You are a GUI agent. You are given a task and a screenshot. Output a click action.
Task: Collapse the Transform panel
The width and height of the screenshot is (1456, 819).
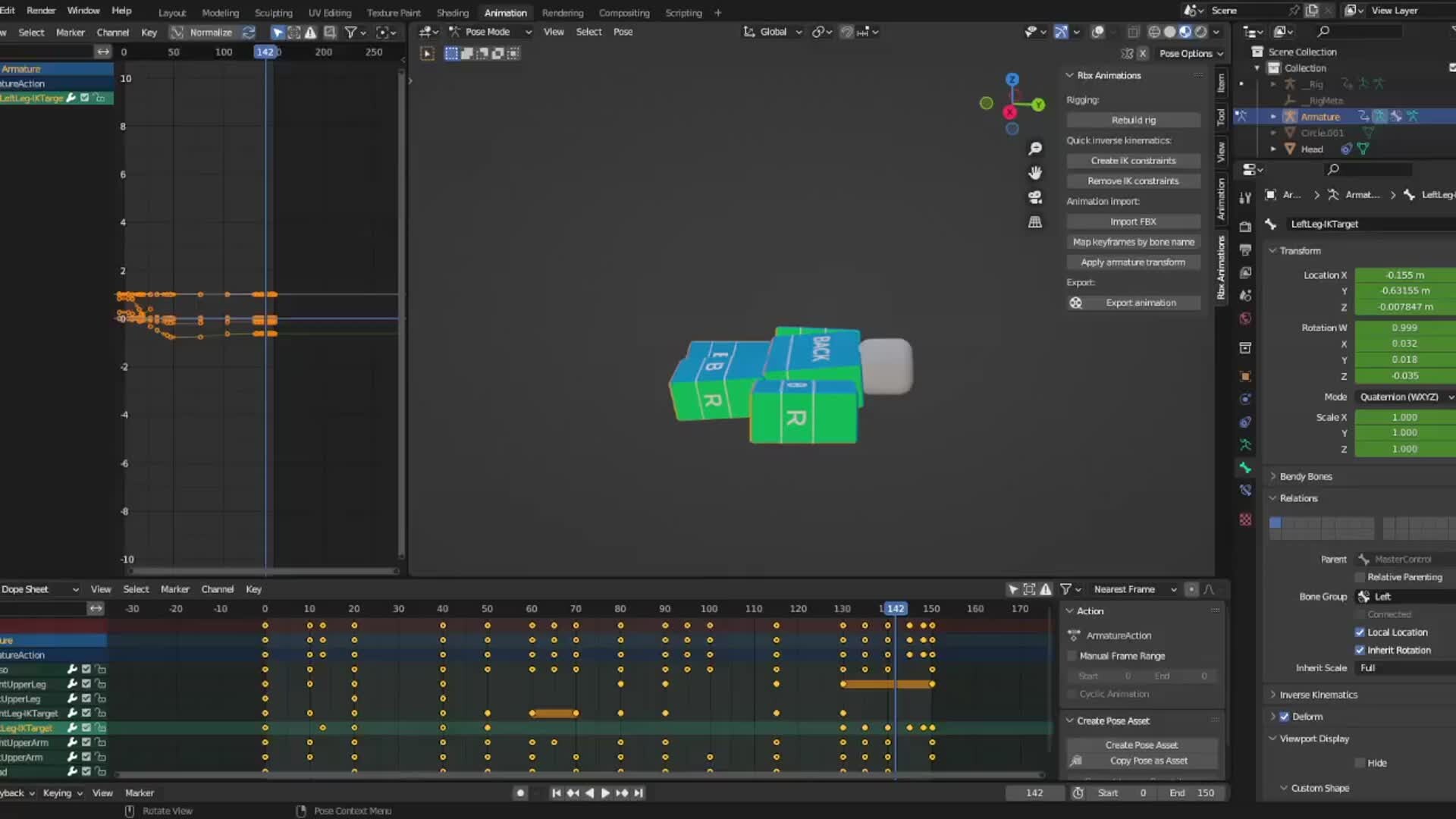coord(1299,250)
